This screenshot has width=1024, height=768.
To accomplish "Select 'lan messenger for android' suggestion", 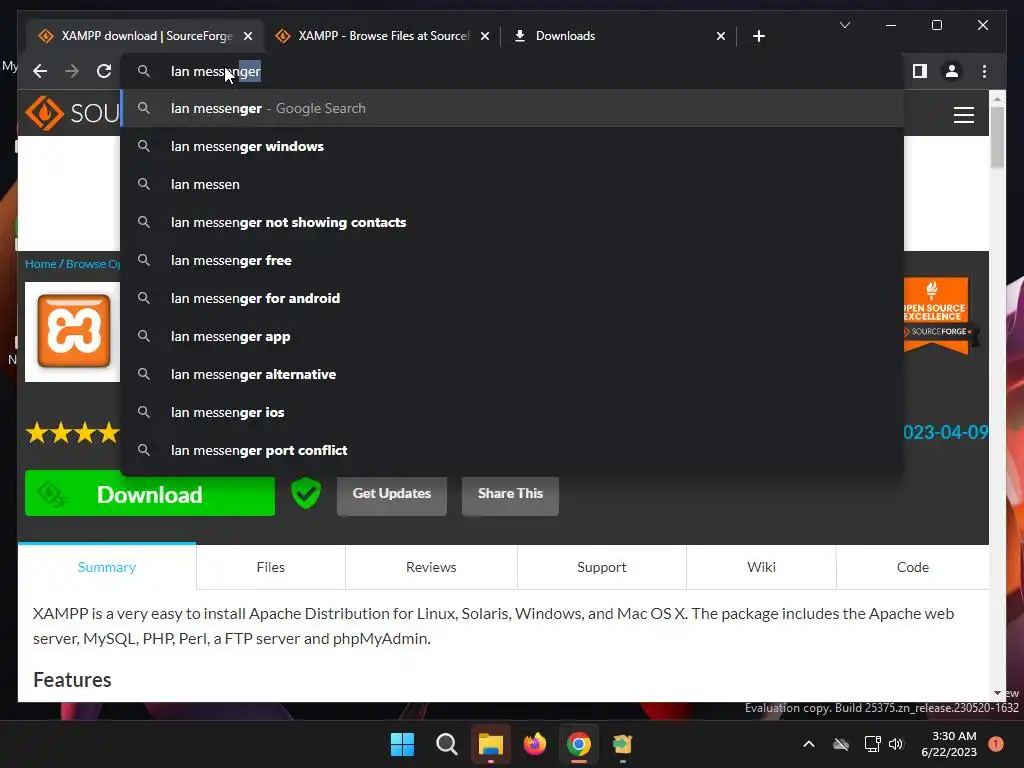I will (512, 298).
